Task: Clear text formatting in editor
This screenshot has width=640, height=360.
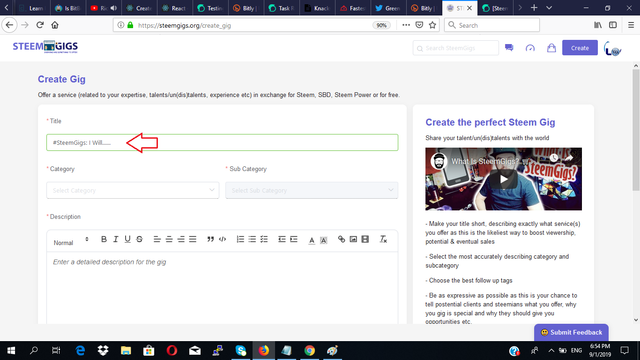Action: pos(383,239)
